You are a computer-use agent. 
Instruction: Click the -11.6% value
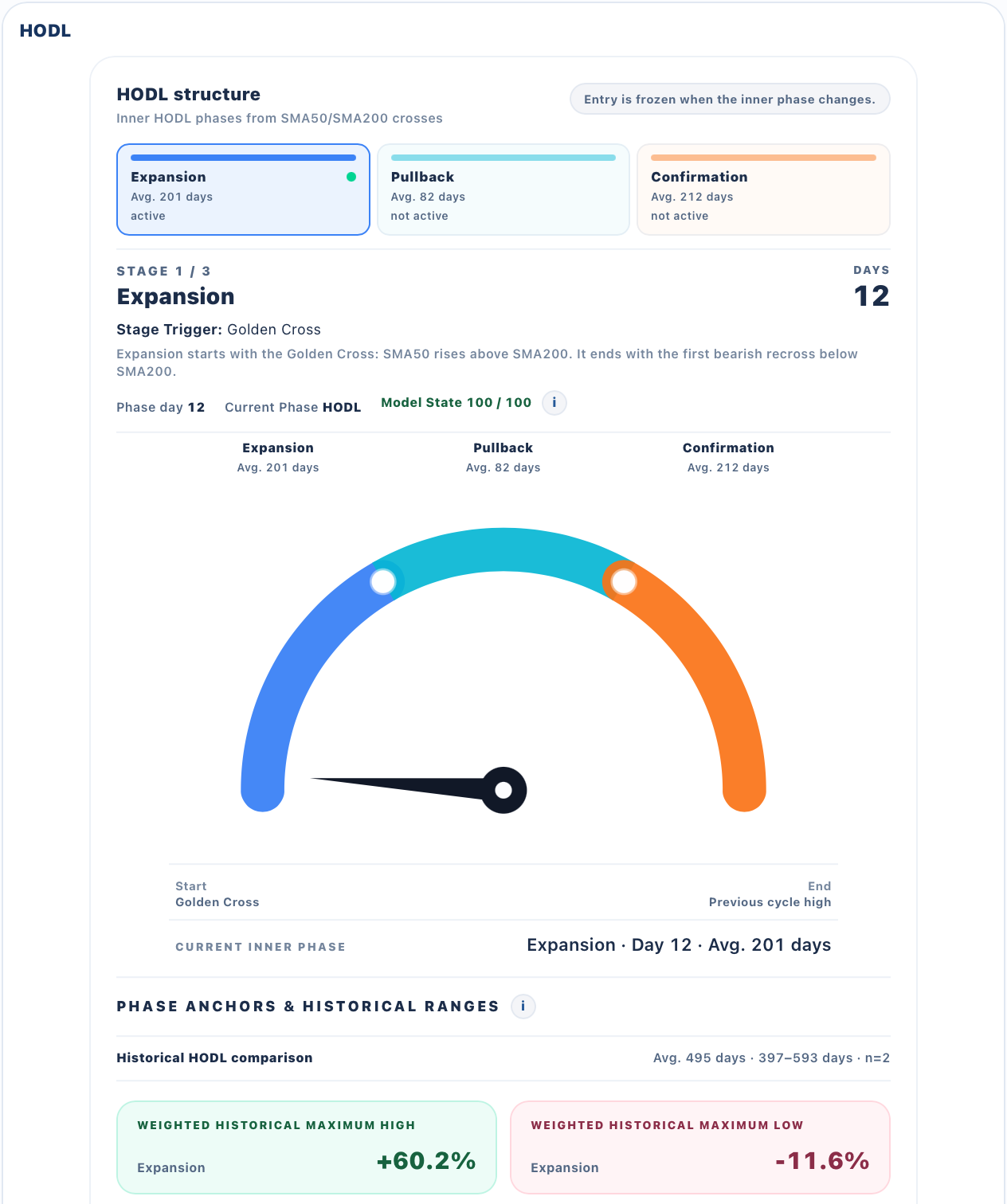(x=822, y=1160)
